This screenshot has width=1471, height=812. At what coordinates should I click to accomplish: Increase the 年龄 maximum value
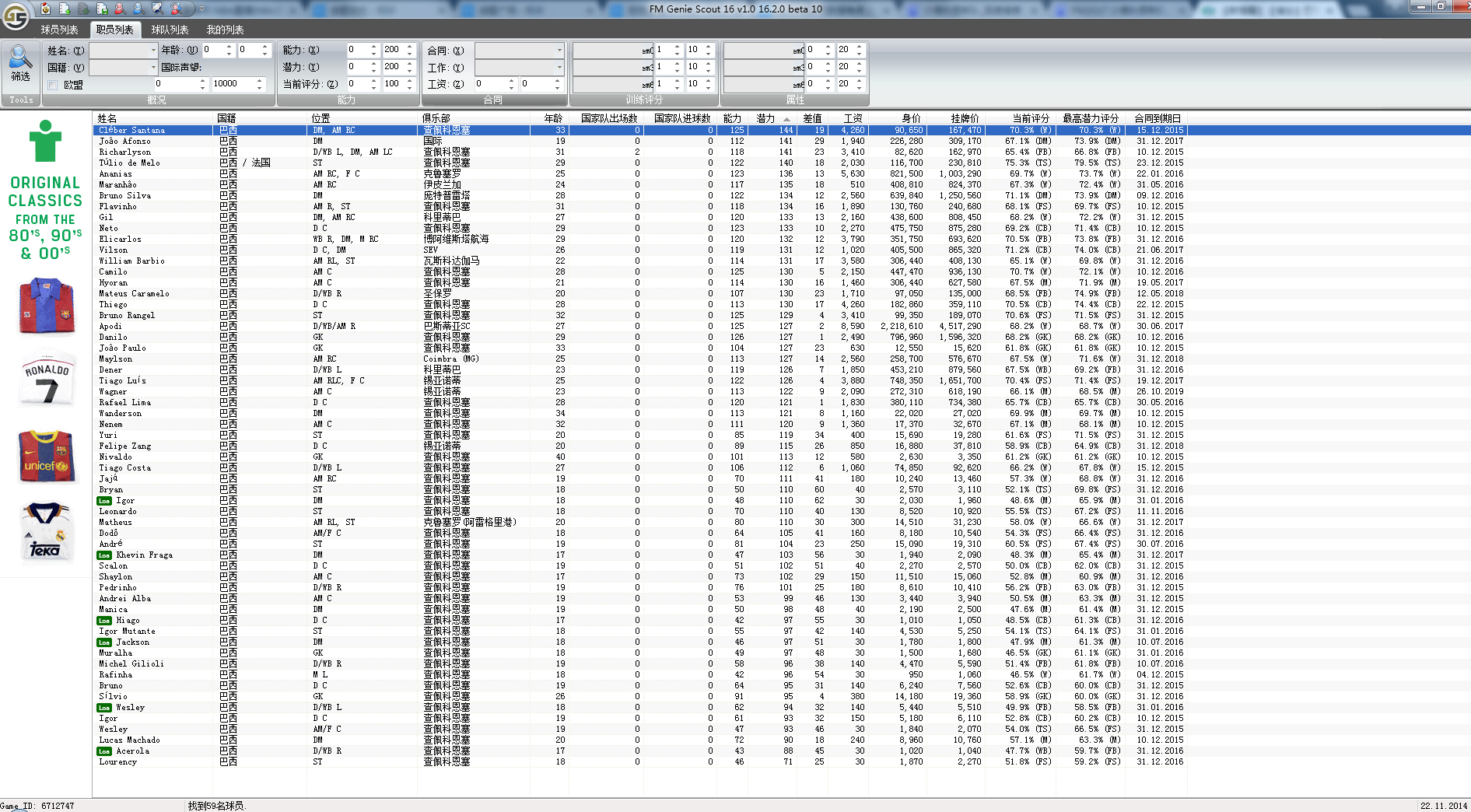pos(265,47)
